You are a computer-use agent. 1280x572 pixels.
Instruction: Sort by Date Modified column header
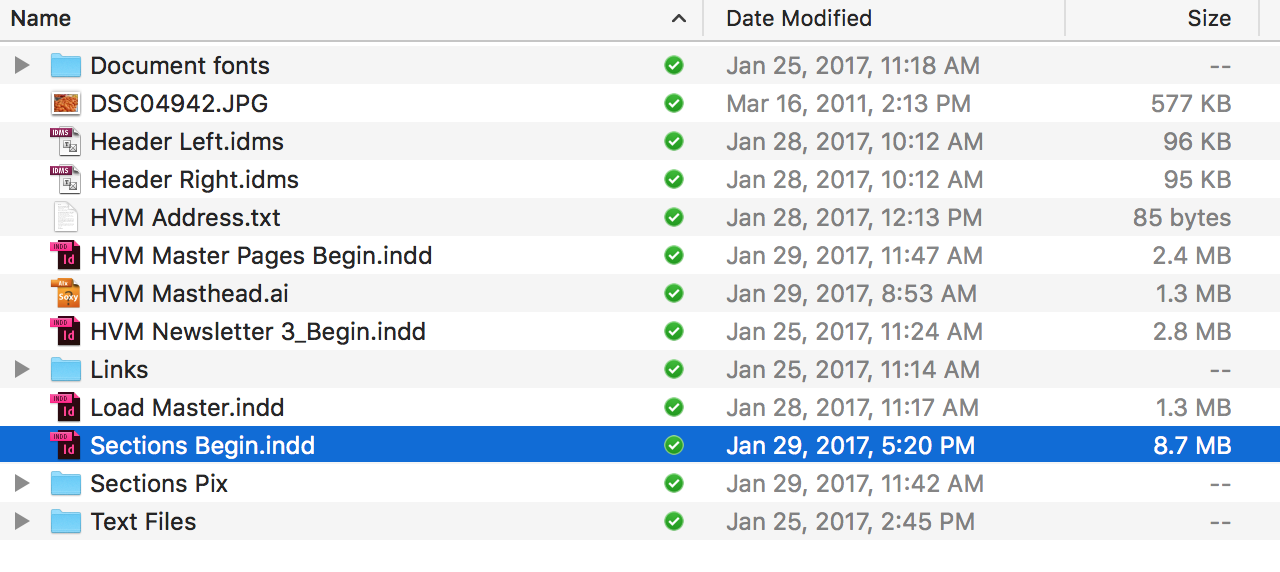(x=798, y=18)
